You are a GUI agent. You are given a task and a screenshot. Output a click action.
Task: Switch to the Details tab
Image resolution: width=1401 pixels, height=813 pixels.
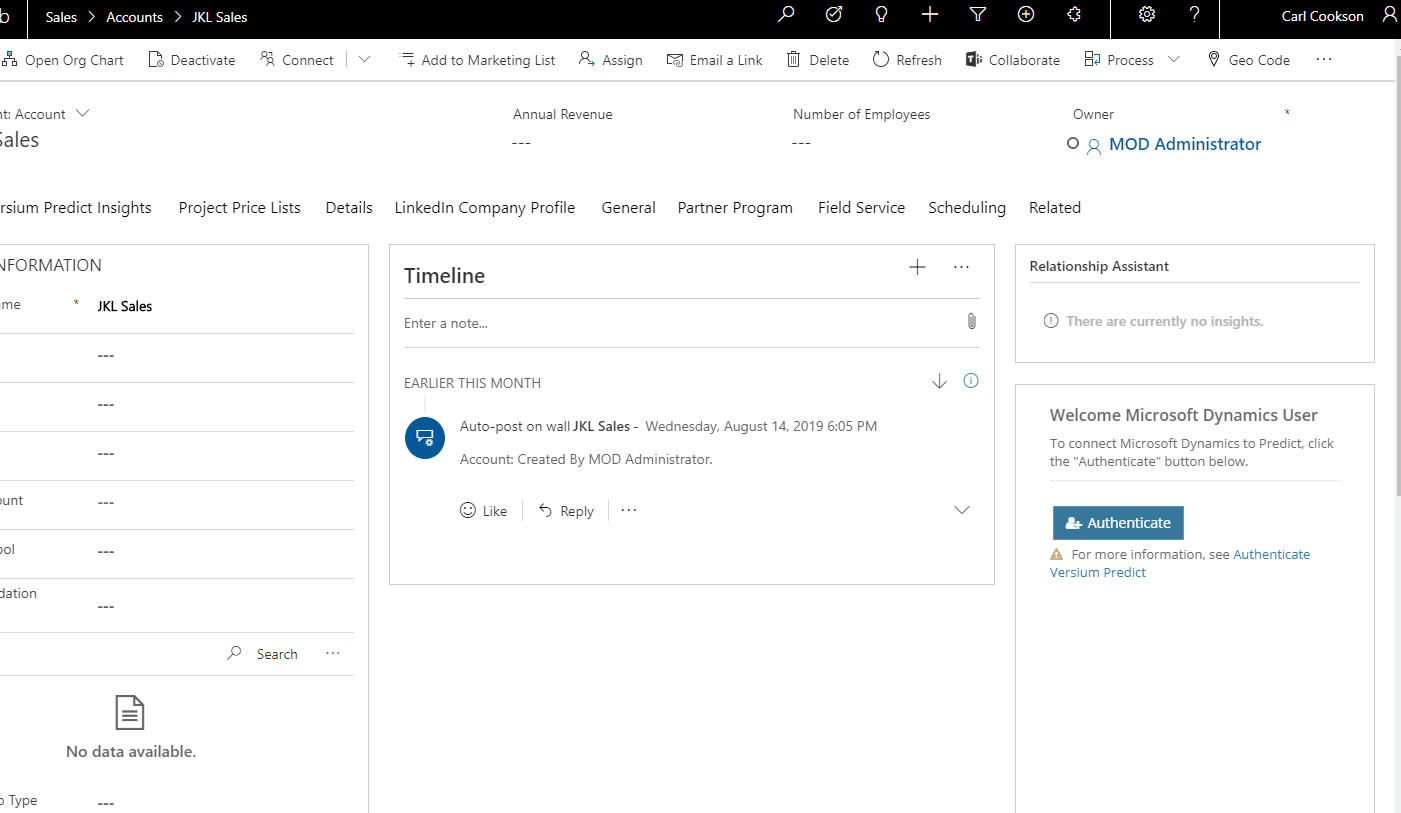coord(349,208)
